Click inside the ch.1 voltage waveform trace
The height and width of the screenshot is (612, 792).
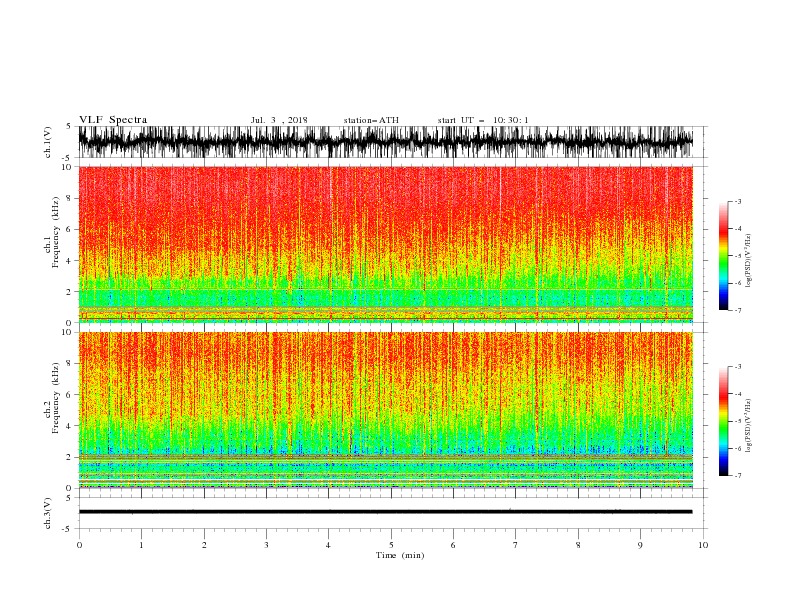385,142
